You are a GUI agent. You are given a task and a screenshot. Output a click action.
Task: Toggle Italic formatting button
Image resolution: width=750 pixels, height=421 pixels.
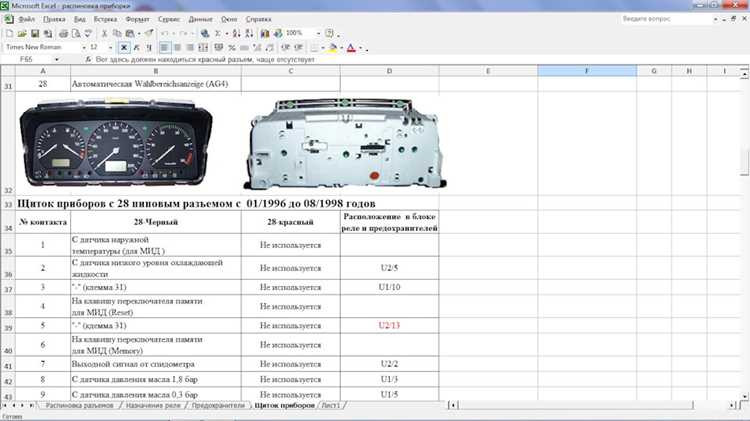[x=137, y=48]
